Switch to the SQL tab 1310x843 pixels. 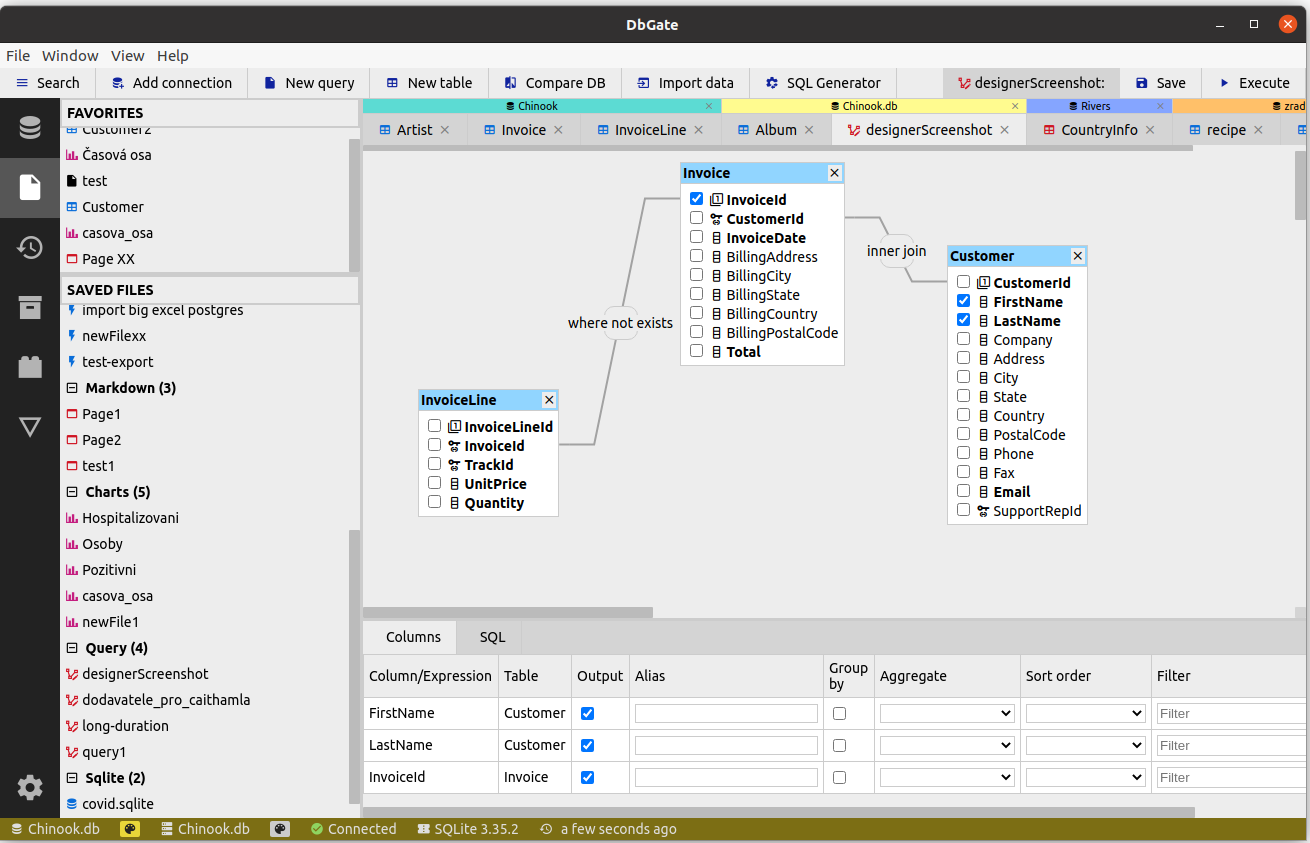492,637
